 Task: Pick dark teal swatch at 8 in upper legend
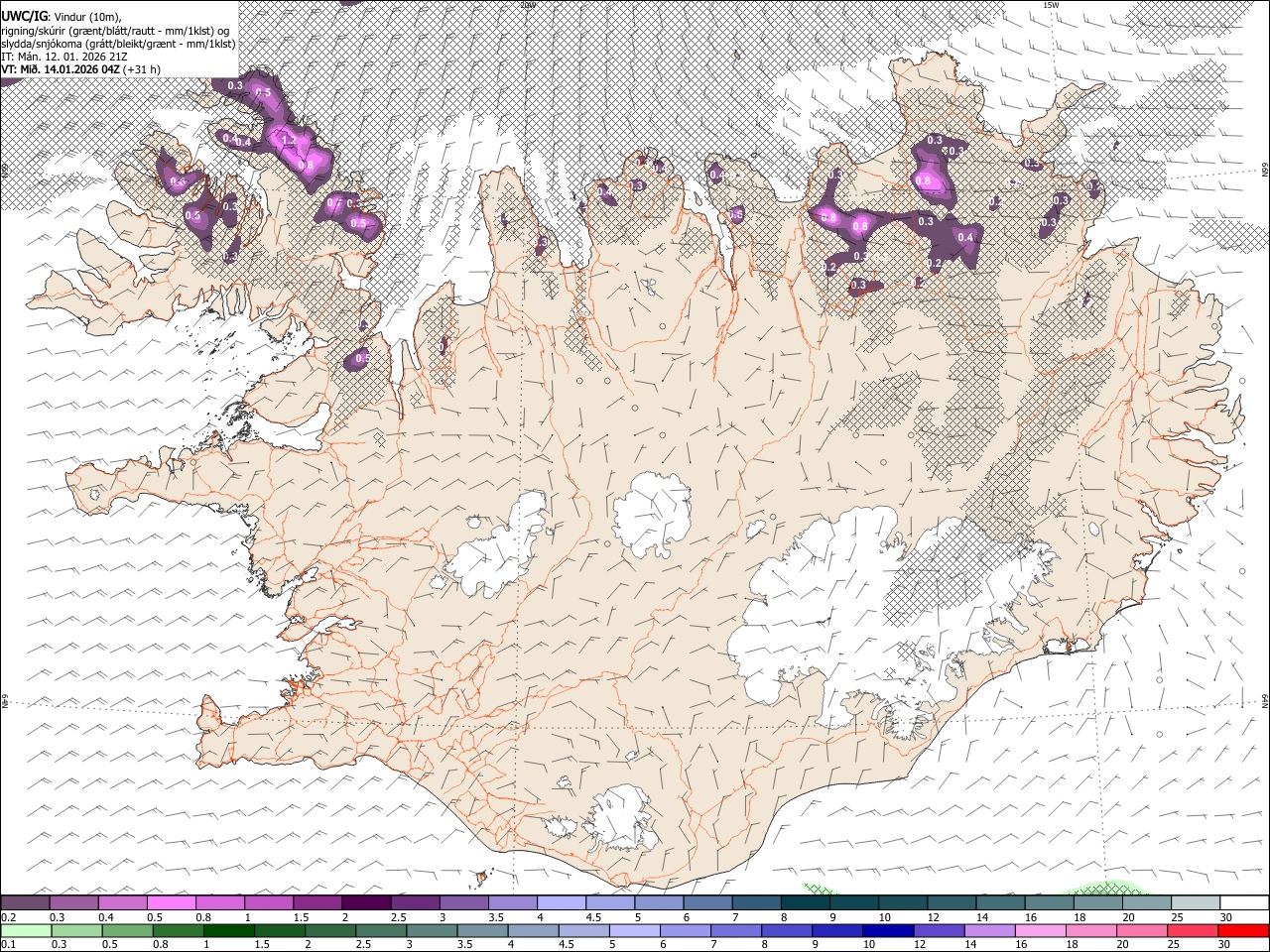[805, 902]
